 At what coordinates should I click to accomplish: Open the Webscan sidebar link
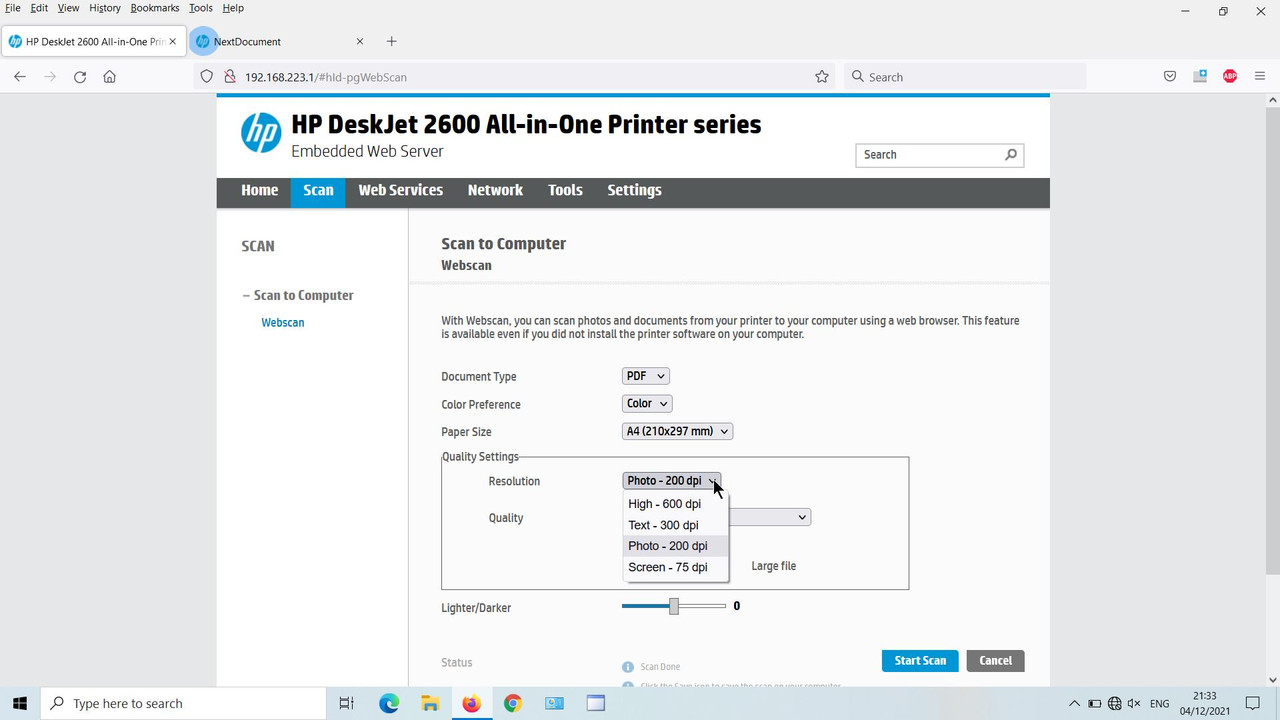[x=283, y=323]
